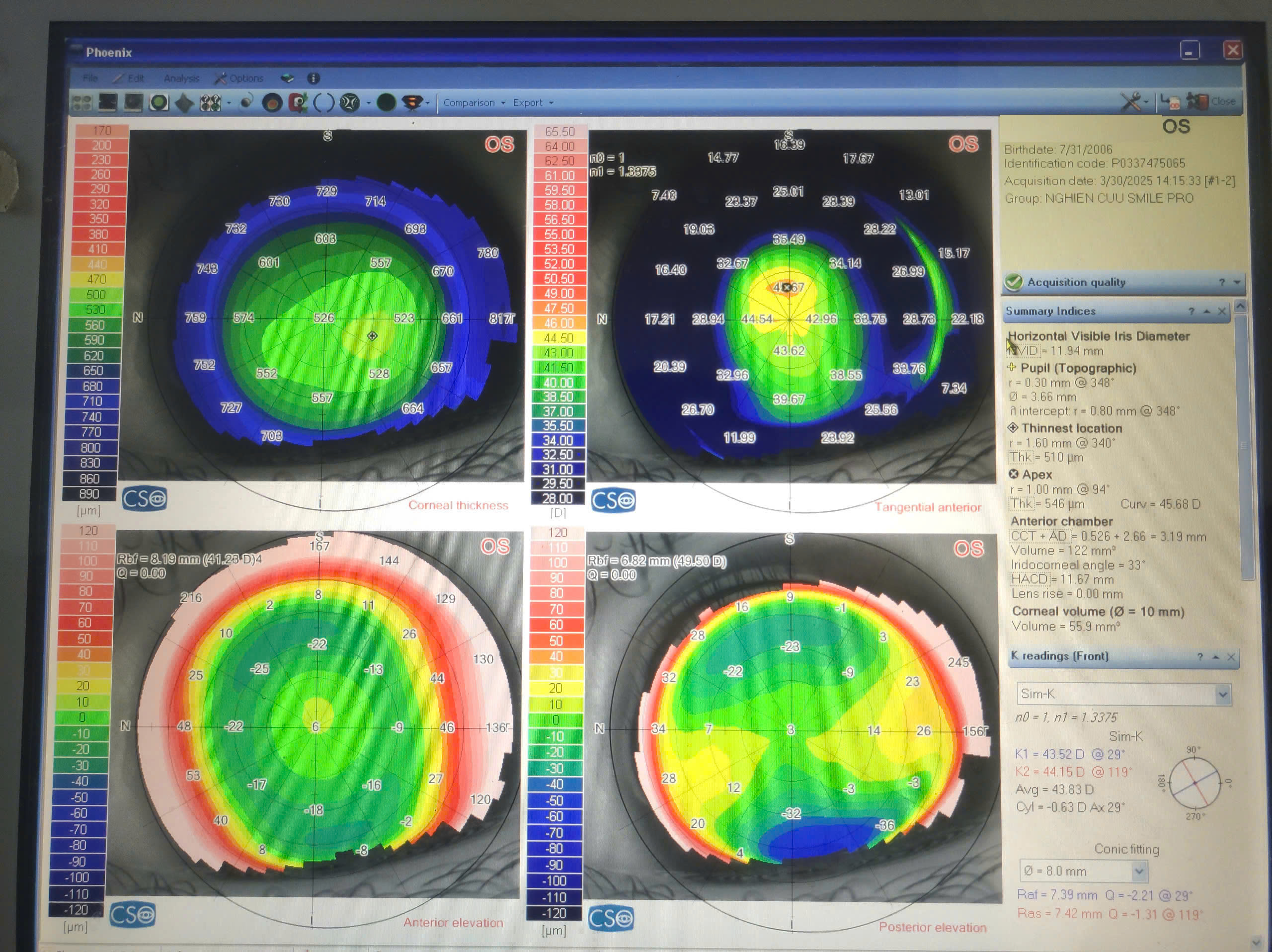Click the 470 yellow swatch in thickness scale
This screenshot has width=1272, height=952.
97,279
